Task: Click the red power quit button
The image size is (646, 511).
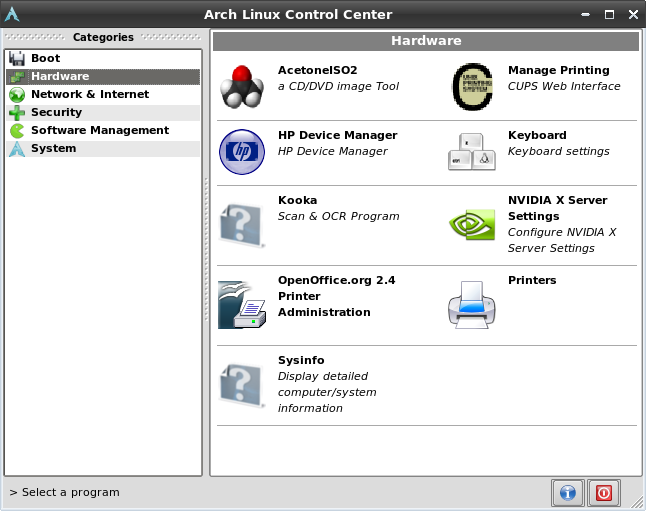Action: pos(604,493)
